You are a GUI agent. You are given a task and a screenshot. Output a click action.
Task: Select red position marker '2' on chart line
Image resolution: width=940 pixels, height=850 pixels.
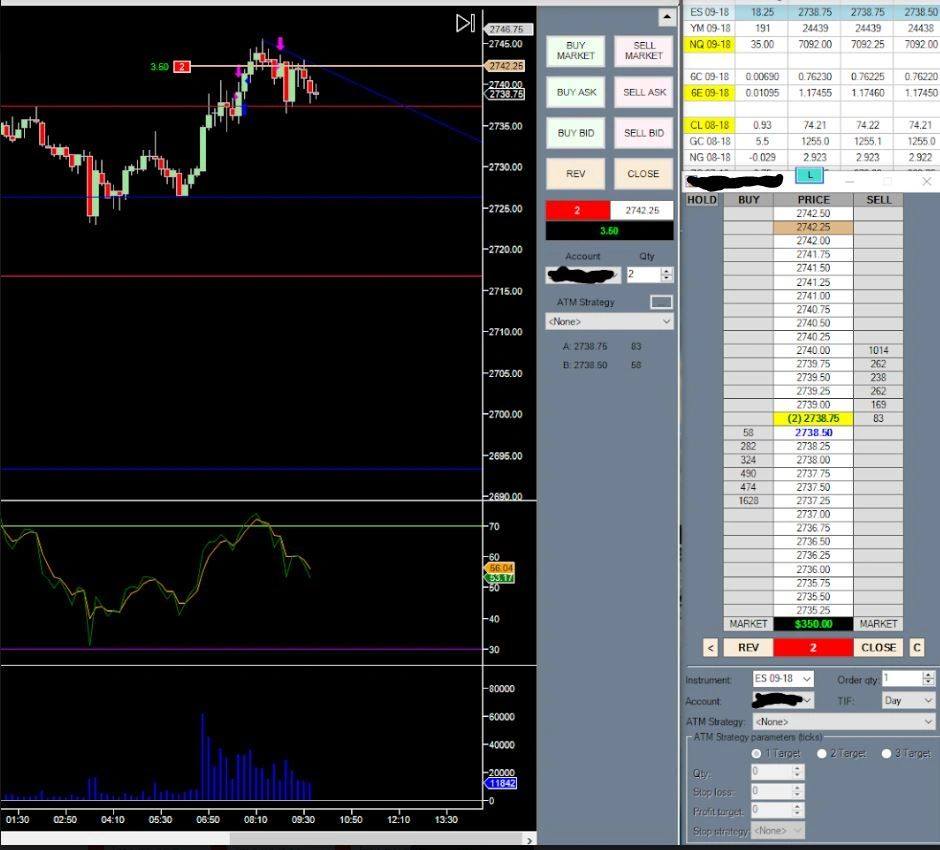click(182, 67)
